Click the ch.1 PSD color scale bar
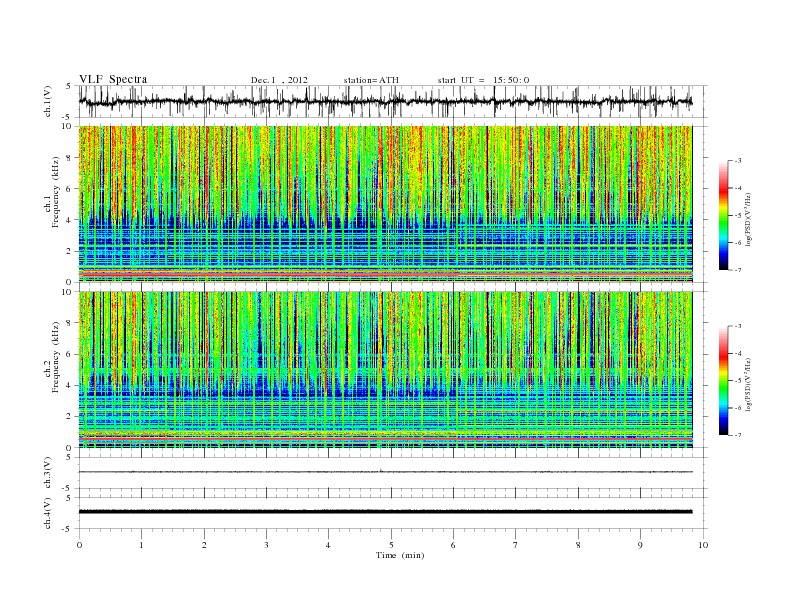Screen dimensions: 792x612 point(724,215)
